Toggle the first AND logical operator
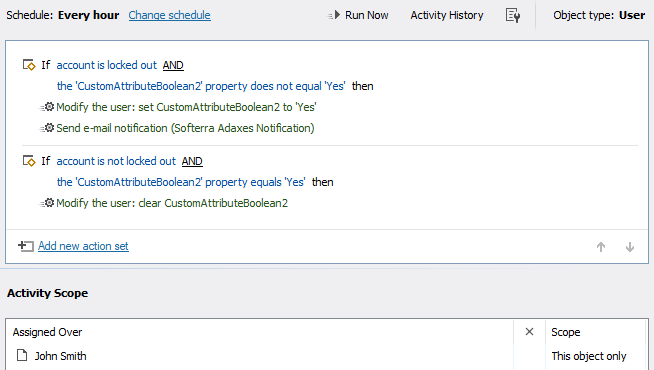654x370 pixels. tap(173, 65)
